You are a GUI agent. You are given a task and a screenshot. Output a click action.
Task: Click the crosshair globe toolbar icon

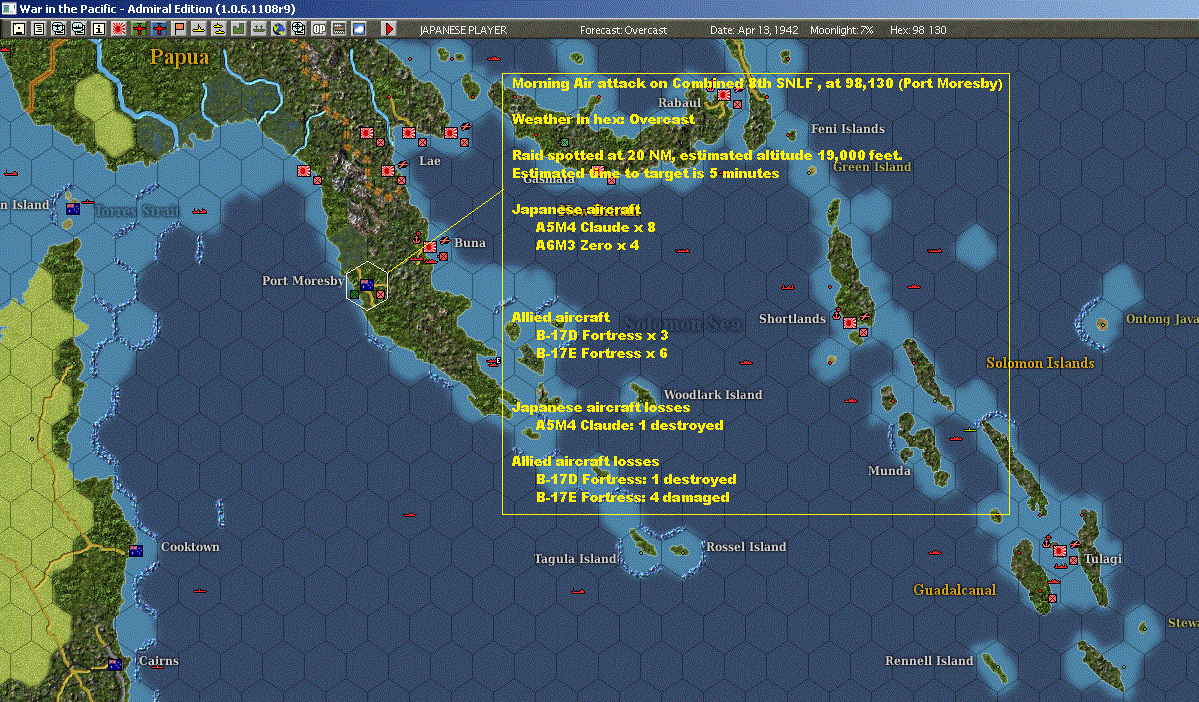click(298, 29)
